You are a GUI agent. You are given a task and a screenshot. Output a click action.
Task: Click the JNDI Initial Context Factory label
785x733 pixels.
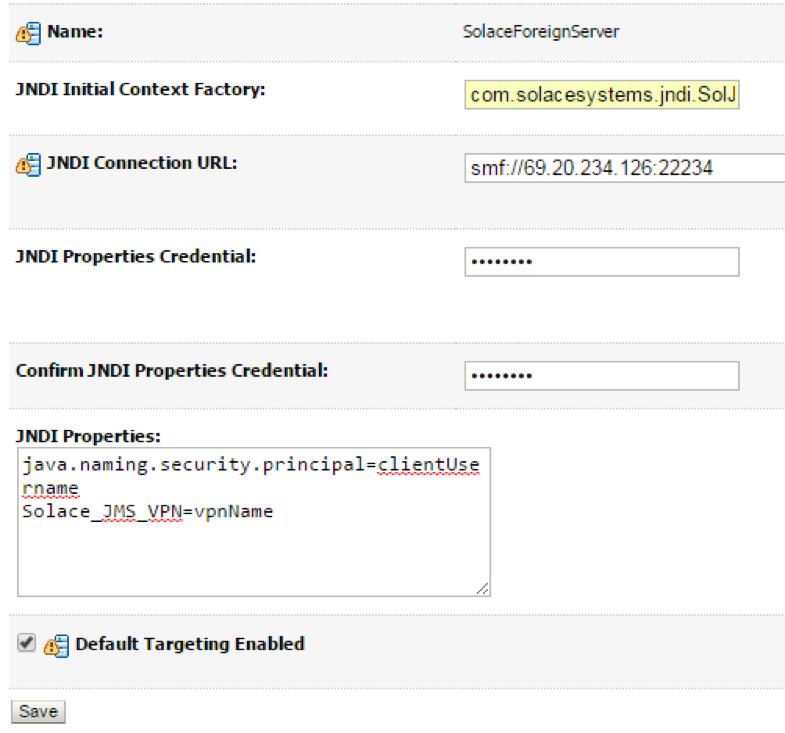tap(141, 89)
